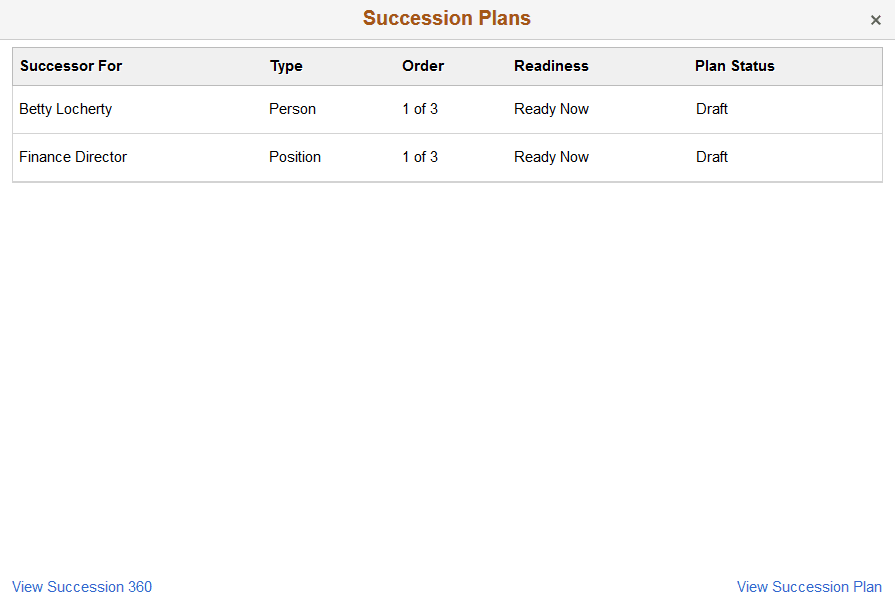Click the Draft status for Betty Locherty
Image resolution: width=895 pixels, height=600 pixels.
tap(711, 109)
